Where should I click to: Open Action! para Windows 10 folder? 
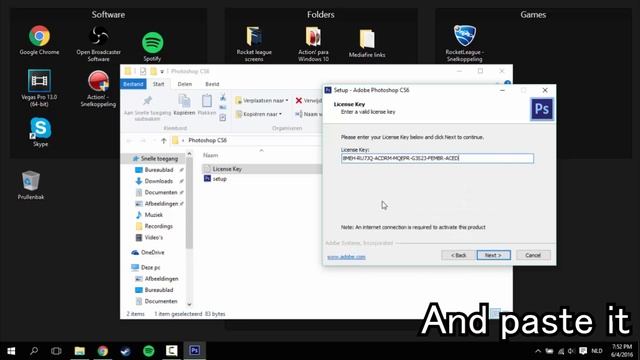(x=313, y=44)
